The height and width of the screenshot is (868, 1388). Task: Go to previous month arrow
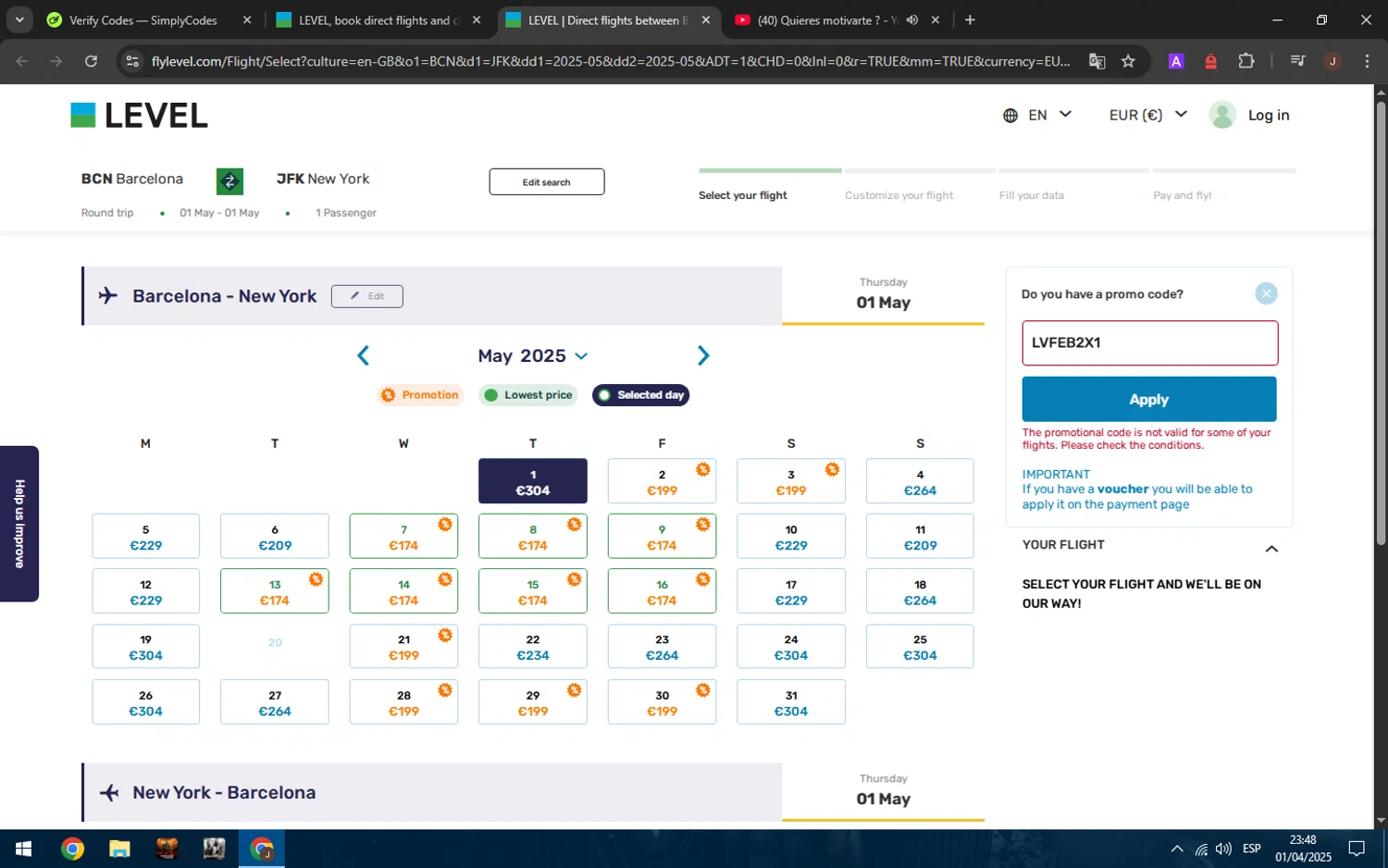(364, 355)
